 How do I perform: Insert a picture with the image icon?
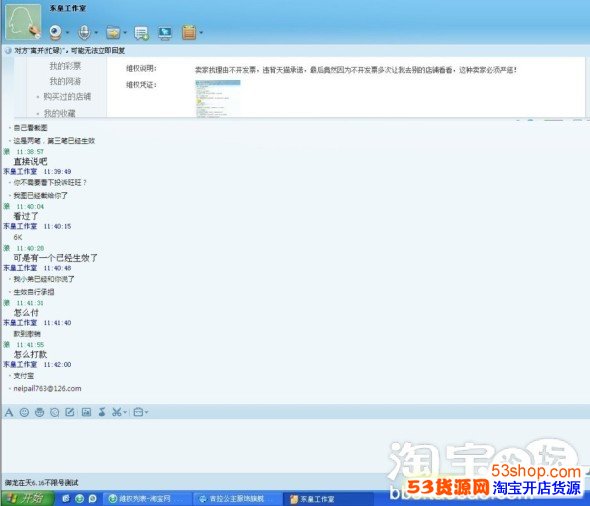[x=87, y=412]
